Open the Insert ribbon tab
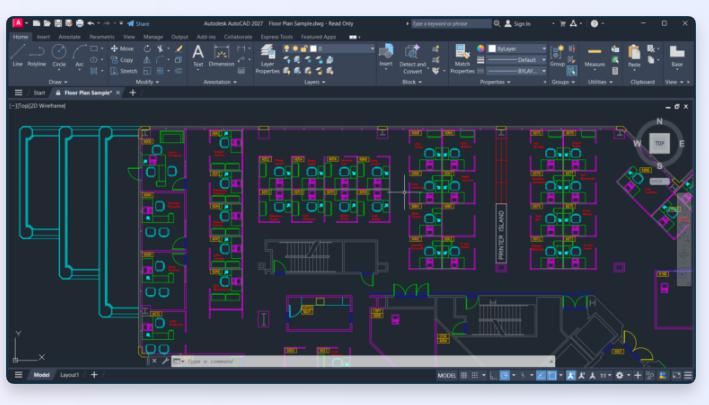The height and width of the screenshot is (405, 709). (43, 37)
